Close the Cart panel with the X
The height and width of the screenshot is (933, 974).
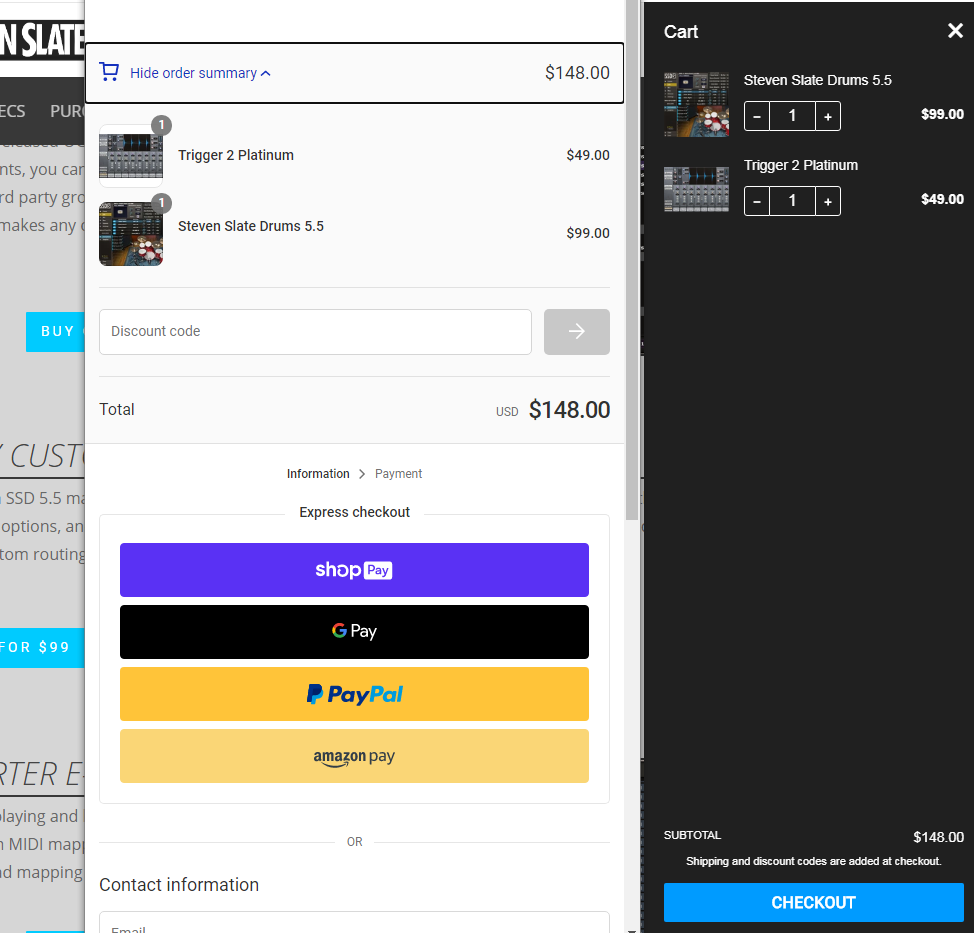[955, 30]
